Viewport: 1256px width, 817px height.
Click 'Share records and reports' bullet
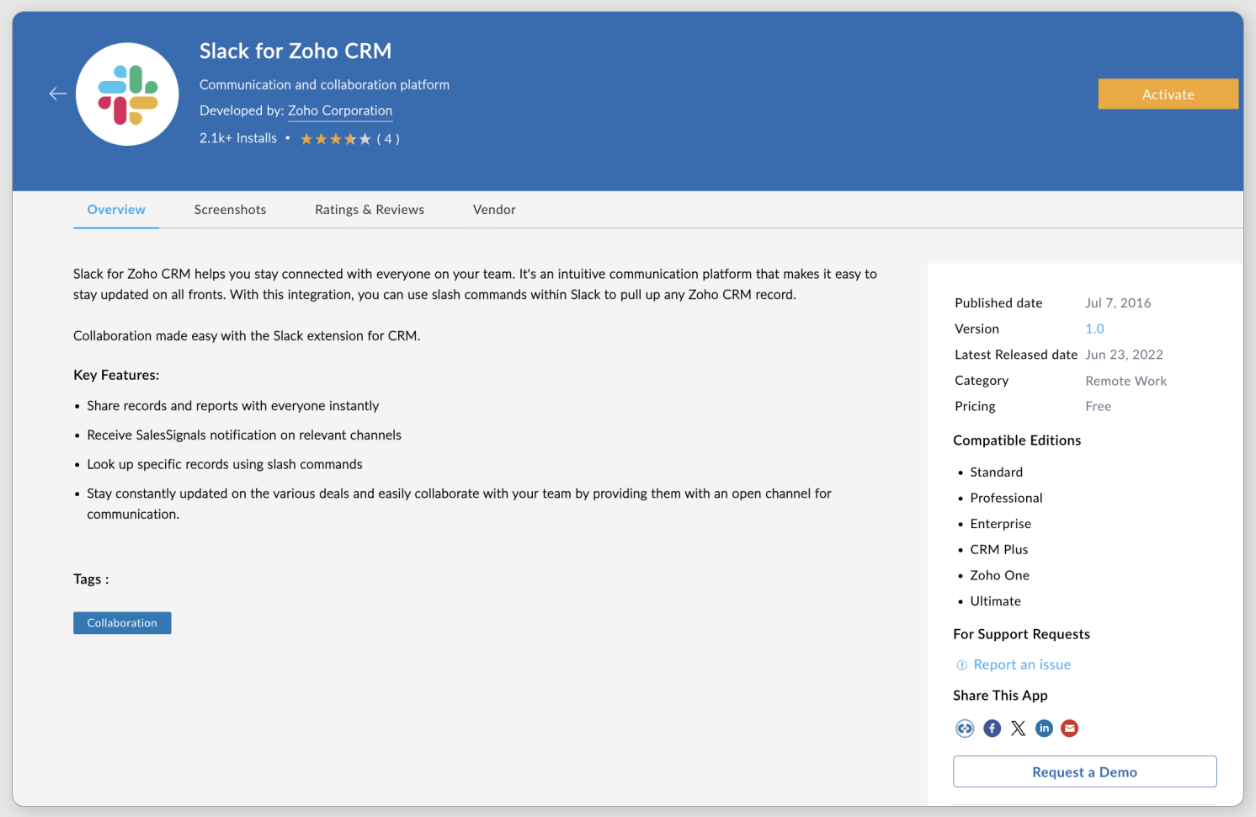pyautogui.click(x=233, y=406)
